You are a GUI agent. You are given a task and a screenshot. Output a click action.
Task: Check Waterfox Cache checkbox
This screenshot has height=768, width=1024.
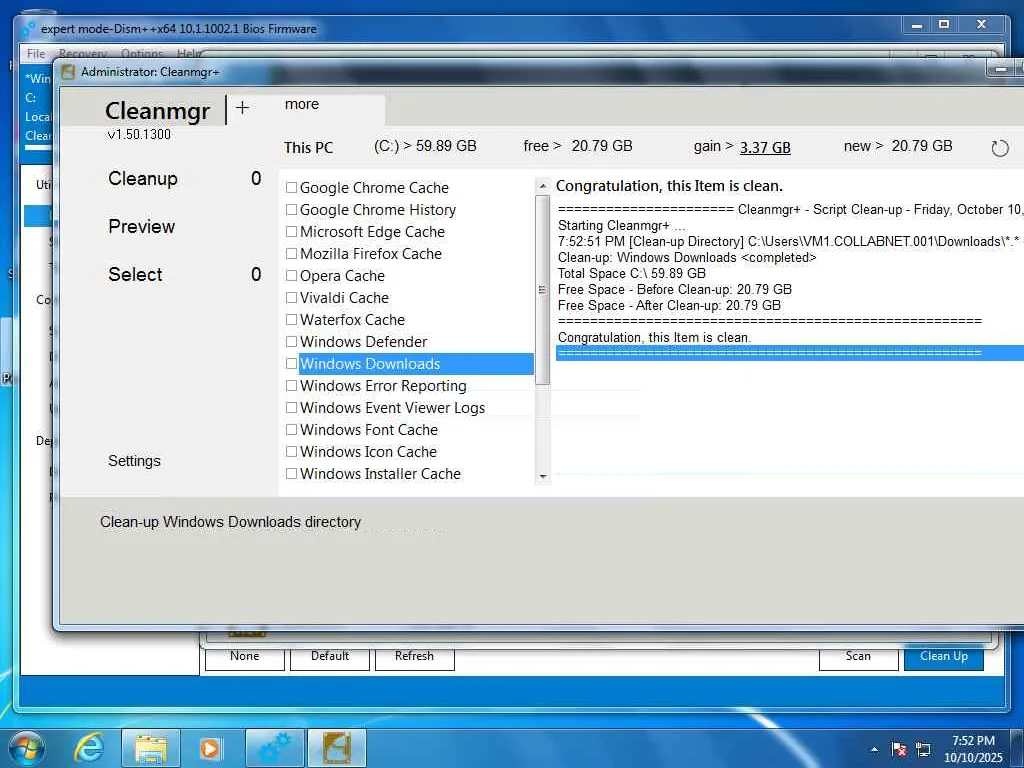click(x=291, y=320)
